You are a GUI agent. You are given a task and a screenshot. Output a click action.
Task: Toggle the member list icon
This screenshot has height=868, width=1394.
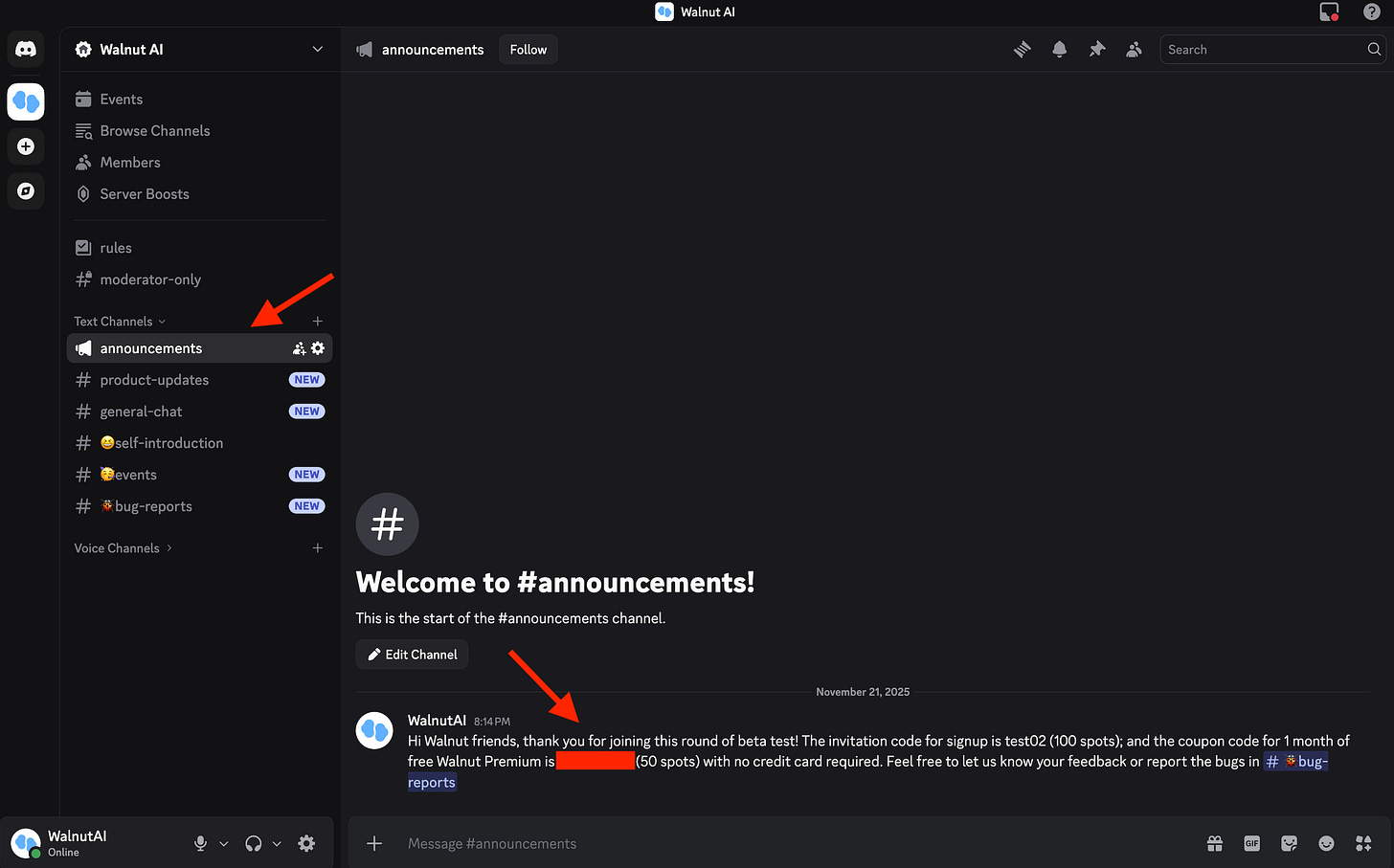[1135, 50]
